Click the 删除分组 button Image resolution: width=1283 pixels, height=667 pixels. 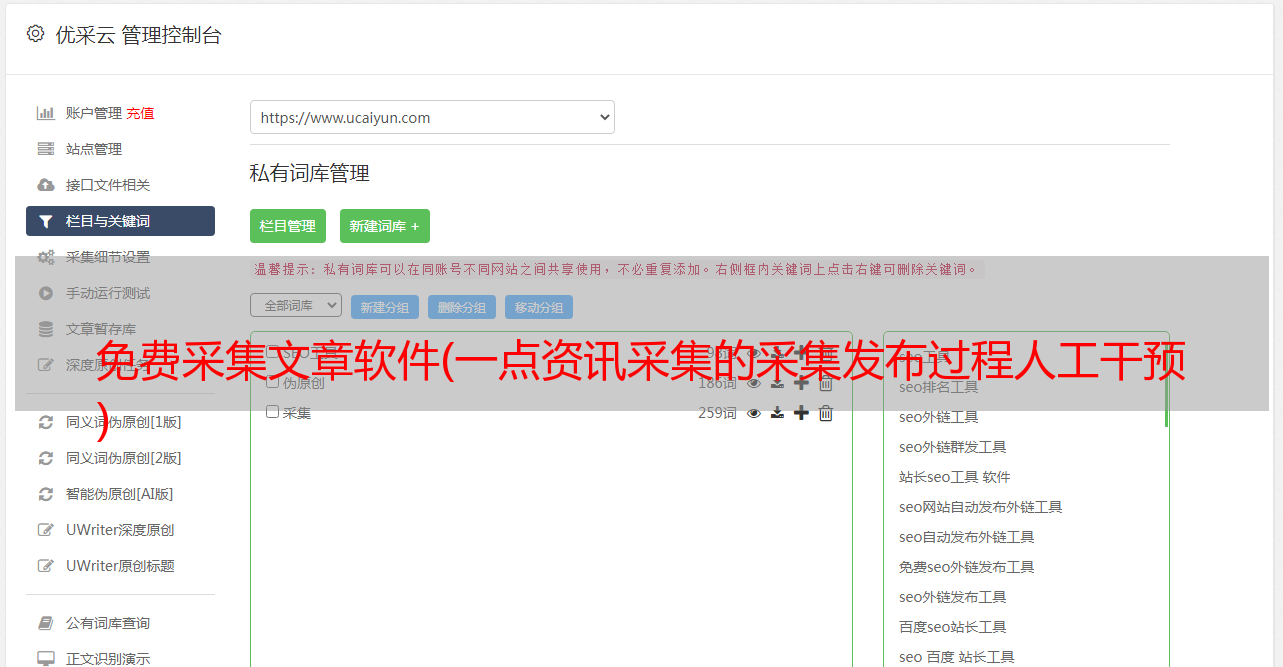[x=462, y=307]
